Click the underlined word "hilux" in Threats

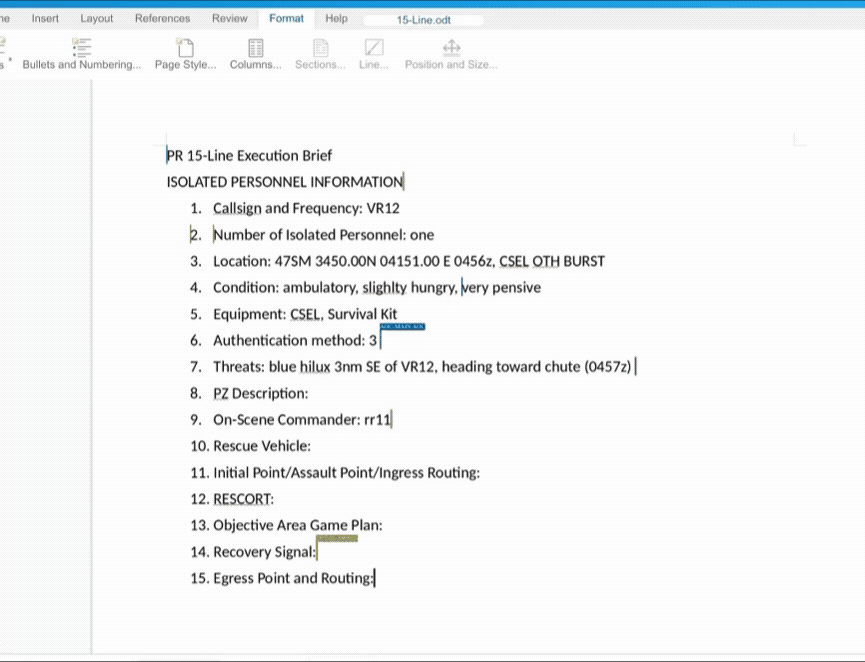pyautogui.click(x=309, y=367)
